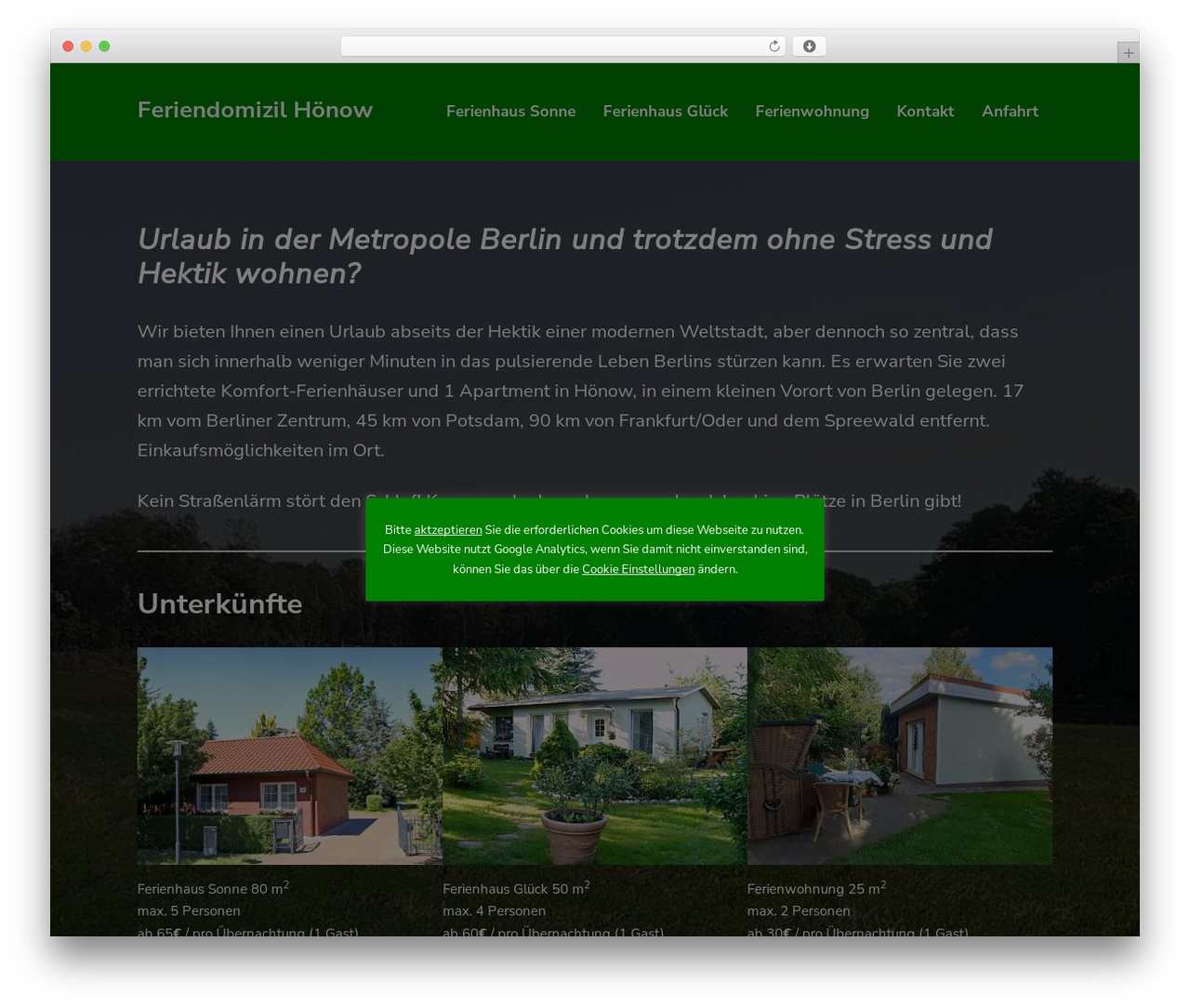Click the yellow minimize window dot

click(x=86, y=46)
